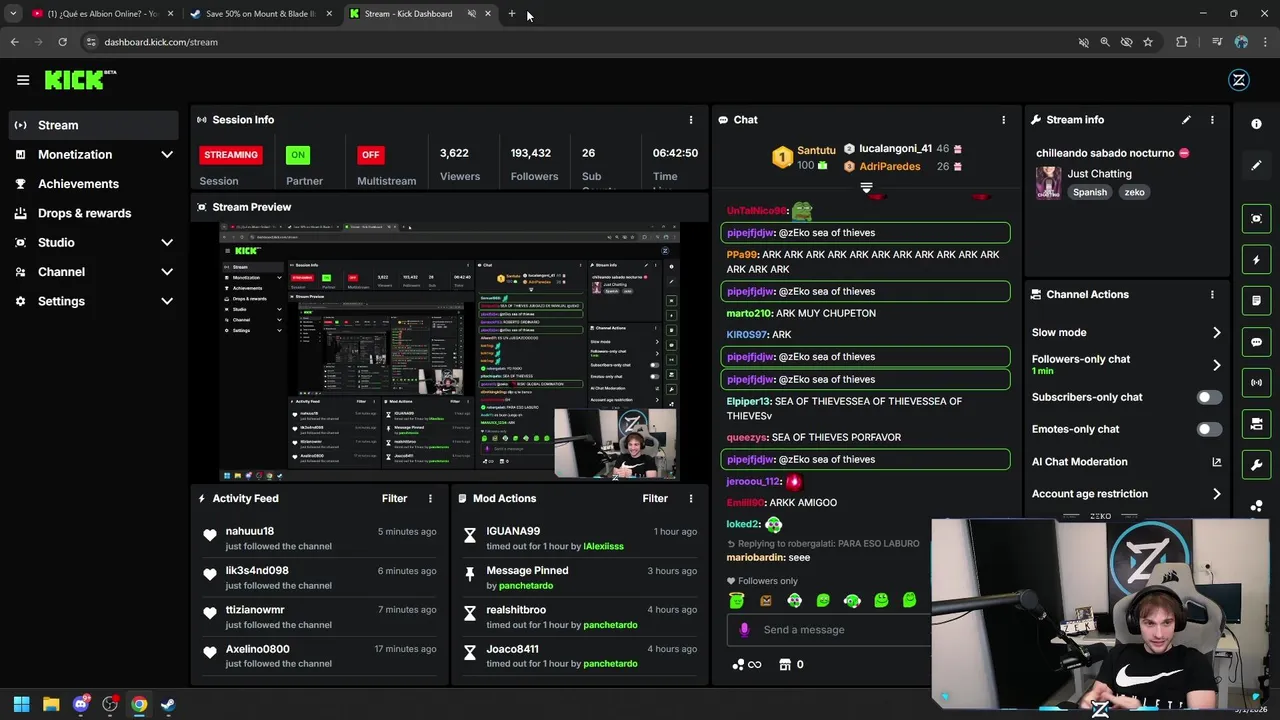Screen dimensions: 1280x720
Task: Open Discord from the taskbar
Action: (81, 704)
